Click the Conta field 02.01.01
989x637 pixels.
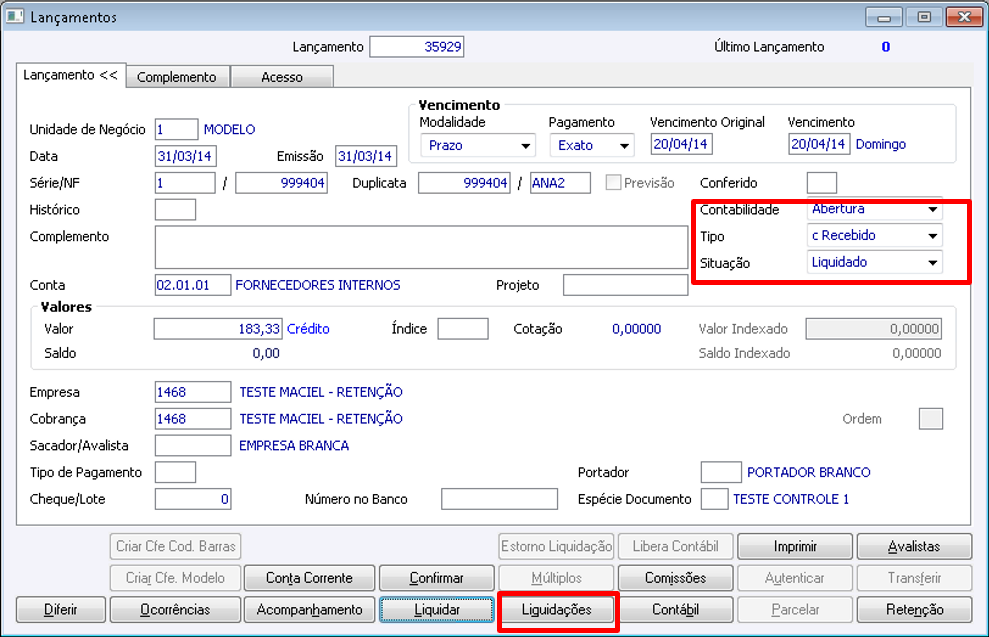[x=193, y=285]
